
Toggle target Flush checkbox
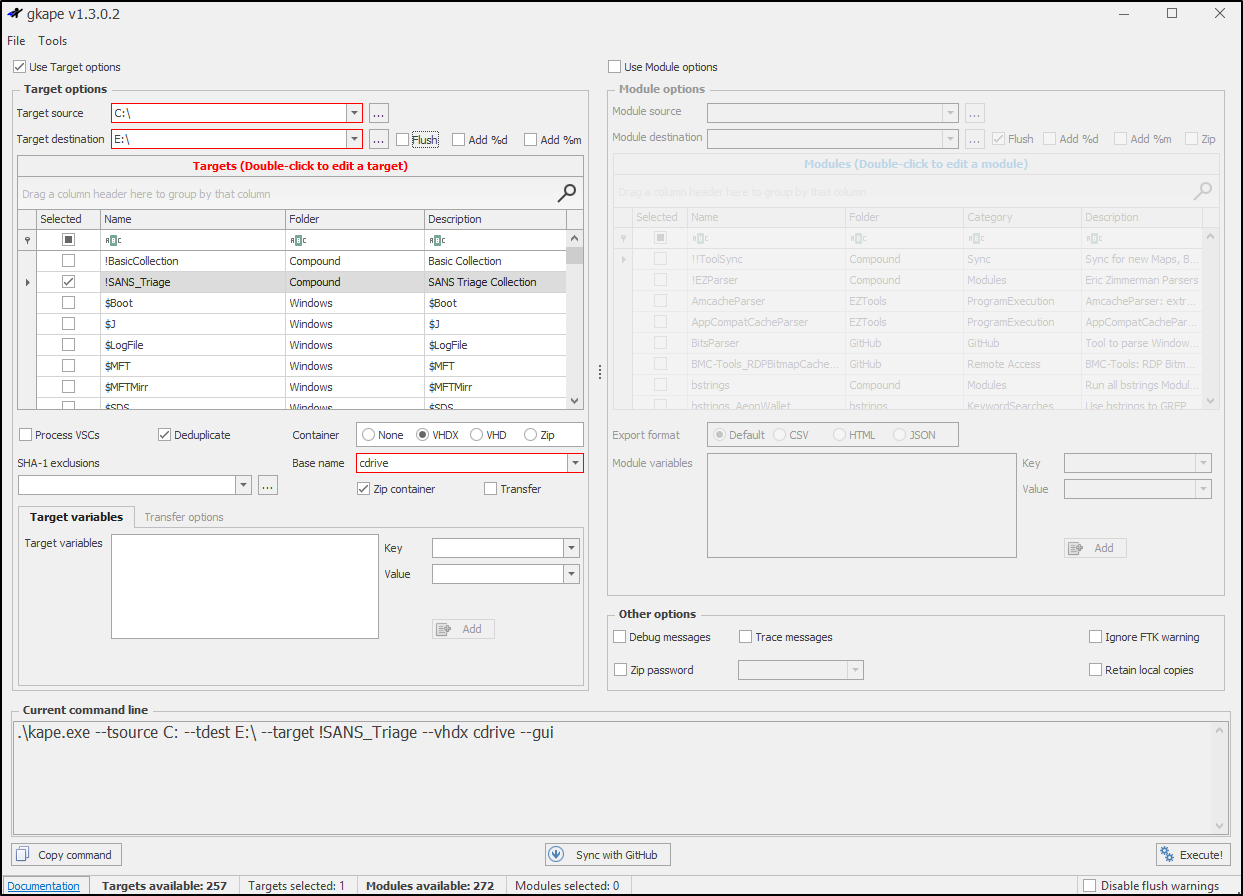click(402, 140)
